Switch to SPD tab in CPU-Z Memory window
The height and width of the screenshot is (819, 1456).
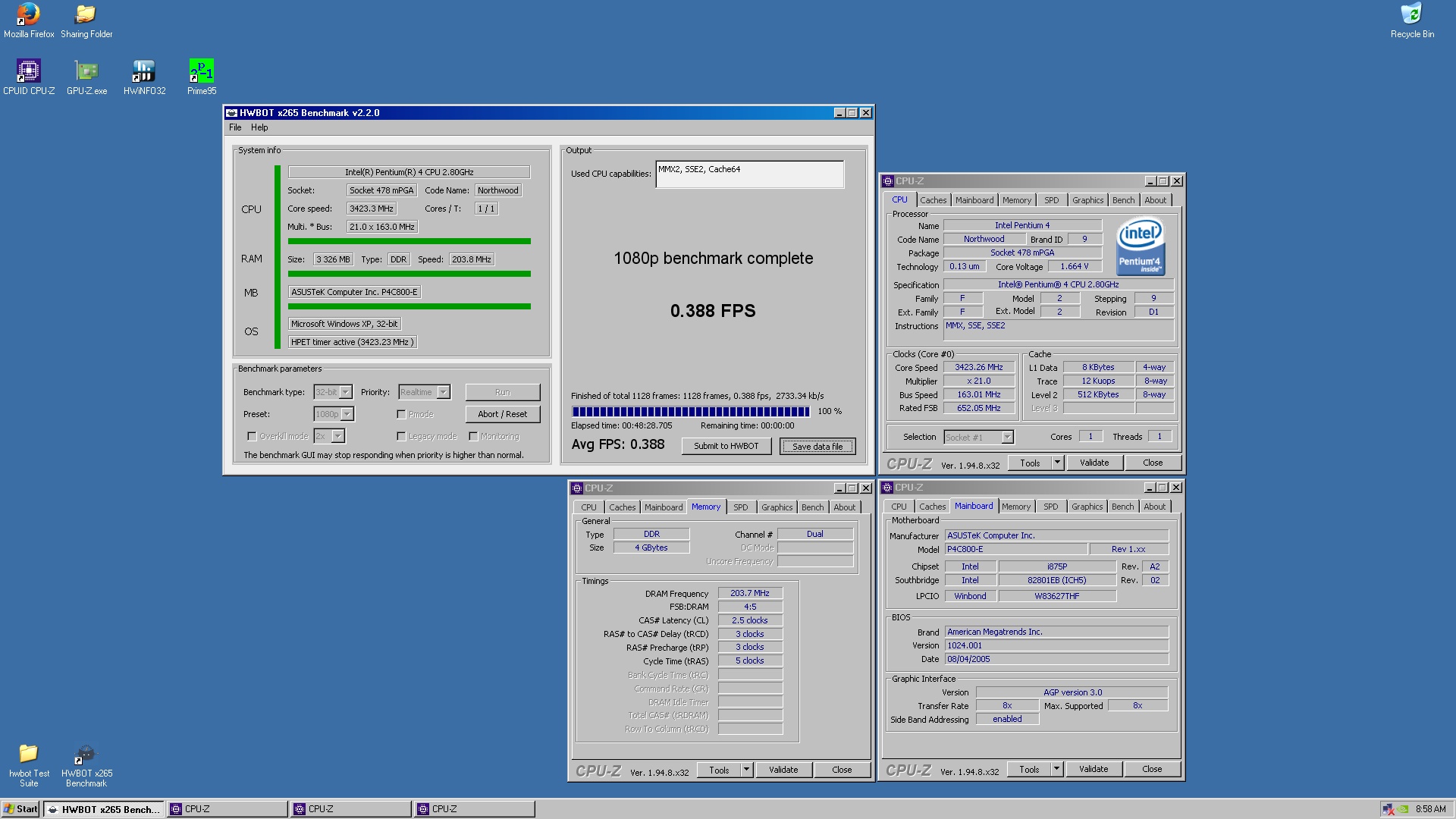741,508
